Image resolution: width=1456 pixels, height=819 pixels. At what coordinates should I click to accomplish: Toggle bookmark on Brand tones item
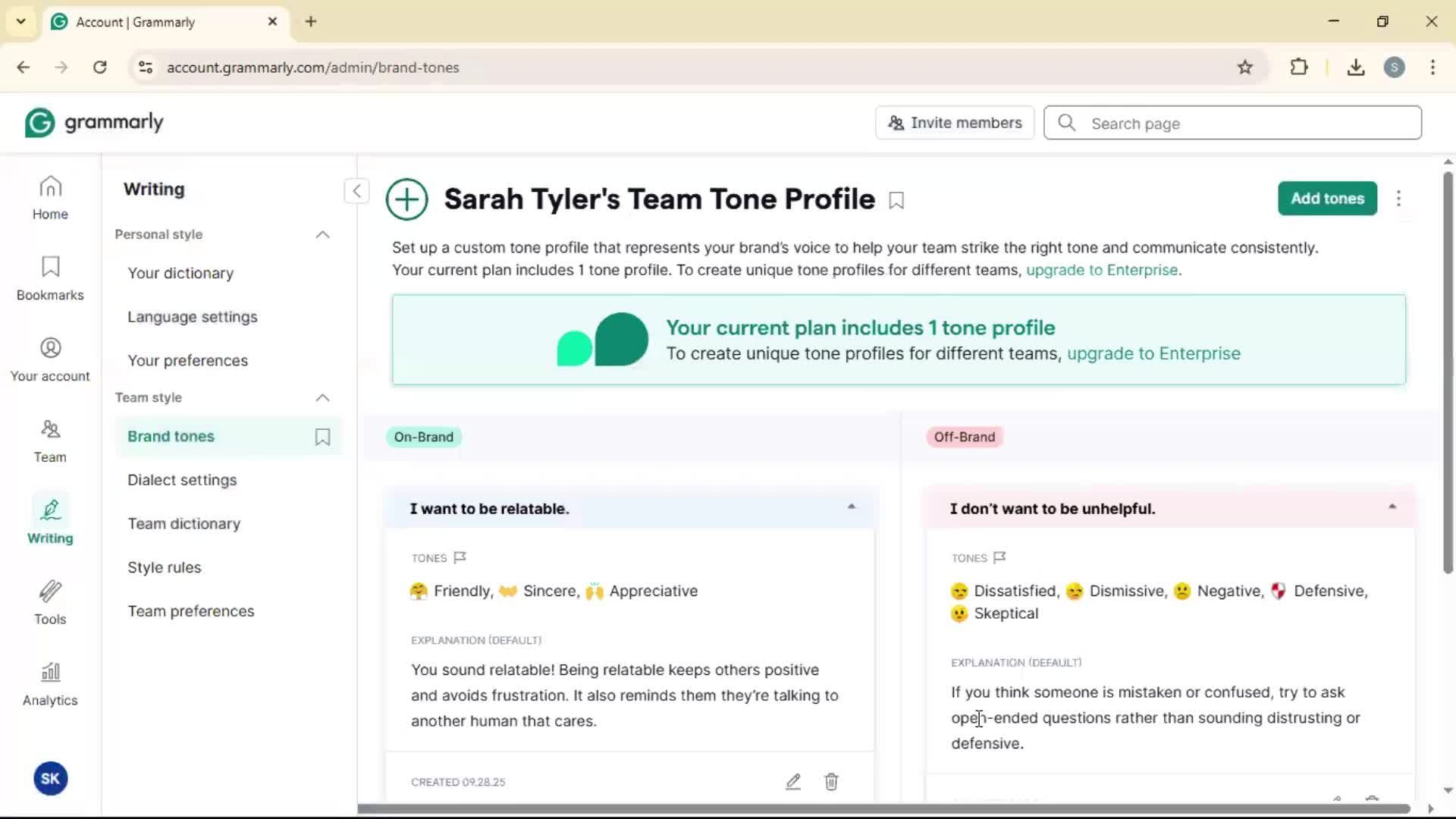(x=322, y=437)
